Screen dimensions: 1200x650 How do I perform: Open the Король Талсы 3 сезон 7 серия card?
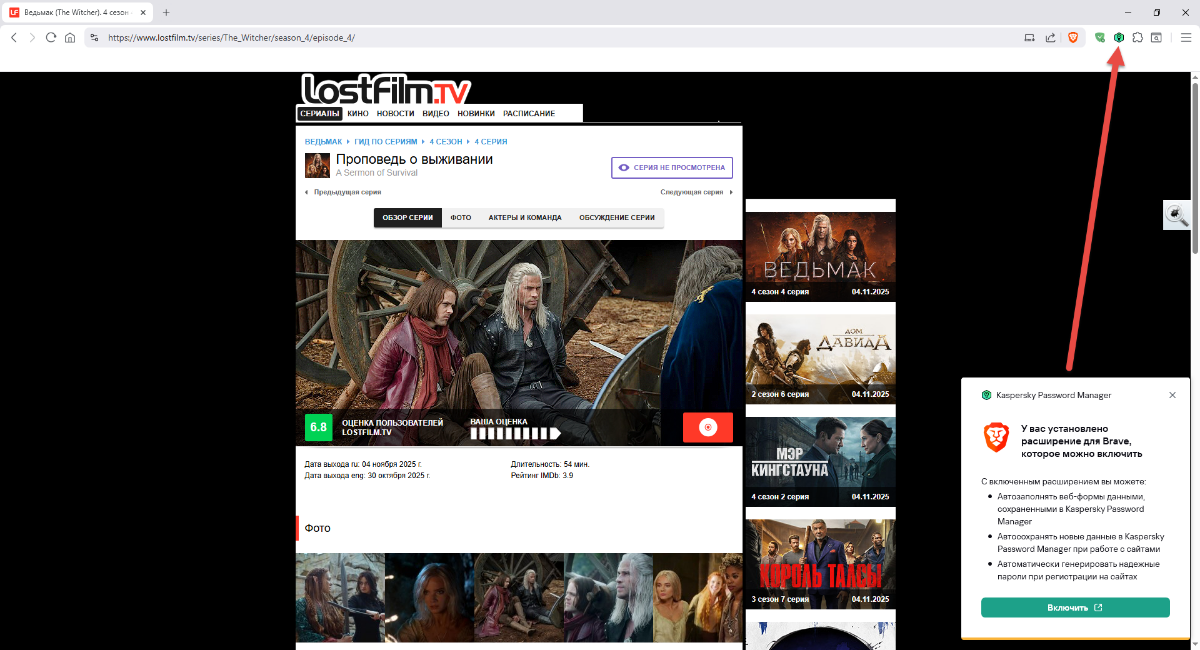coord(820,564)
